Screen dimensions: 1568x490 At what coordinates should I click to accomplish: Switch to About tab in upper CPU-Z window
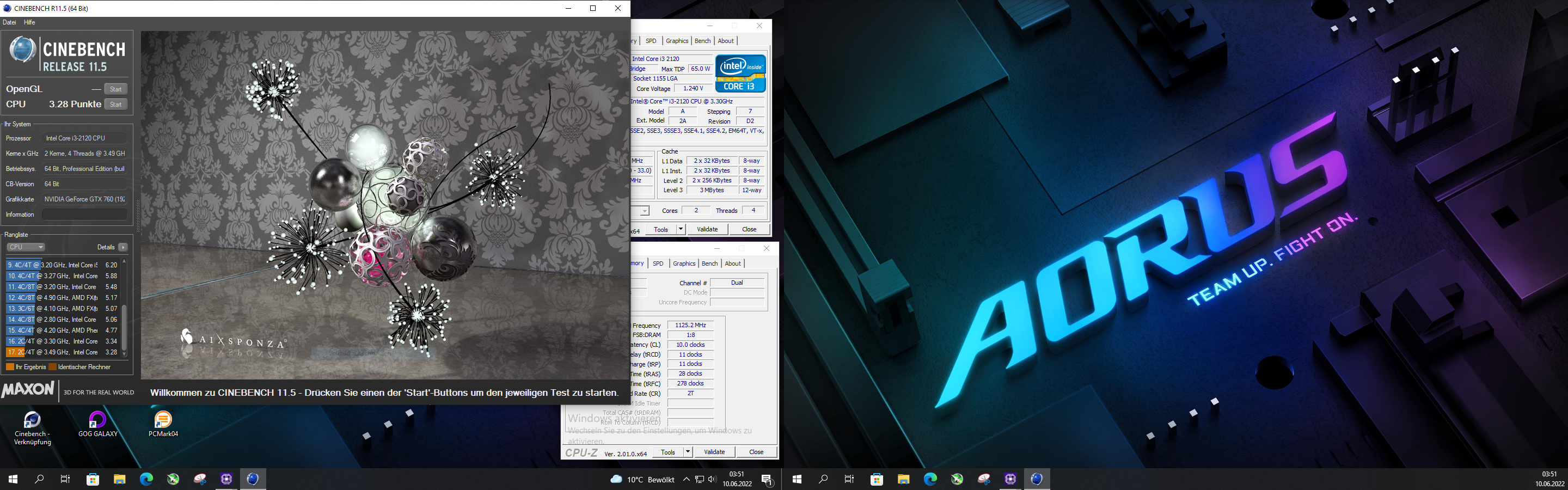click(x=726, y=41)
